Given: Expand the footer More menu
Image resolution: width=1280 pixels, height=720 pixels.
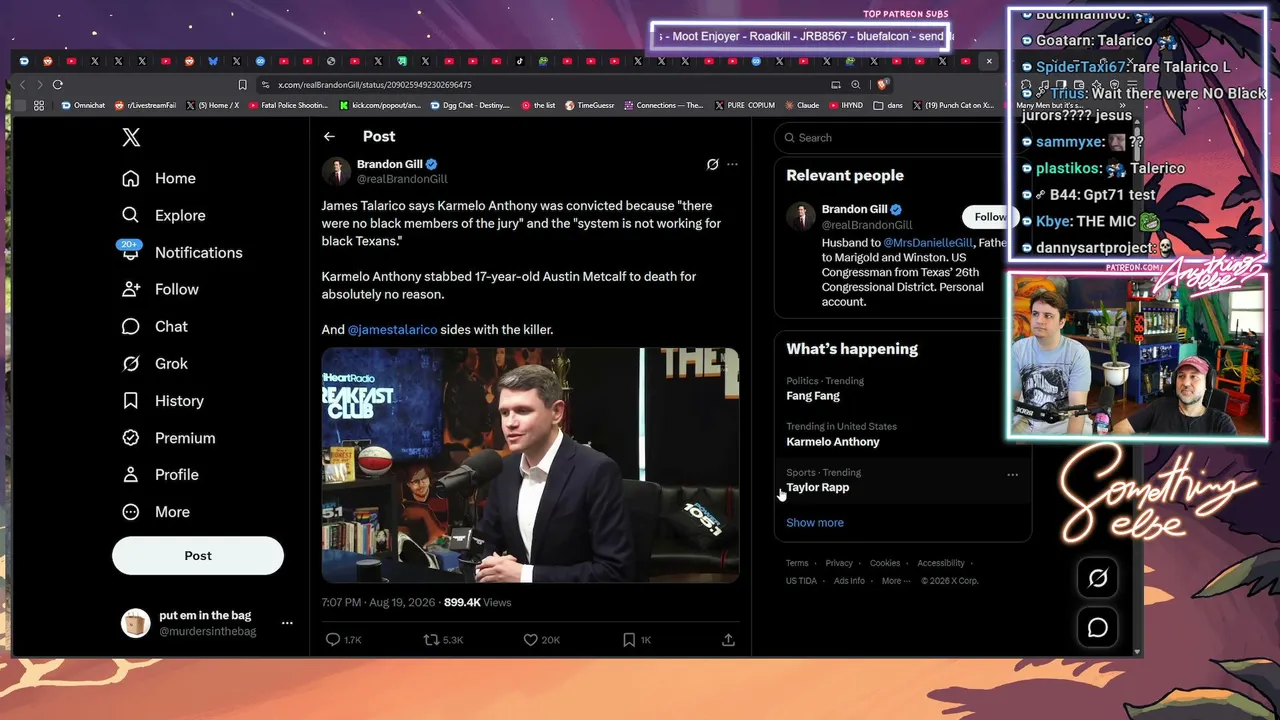Looking at the screenshot, I should [895, 581].
